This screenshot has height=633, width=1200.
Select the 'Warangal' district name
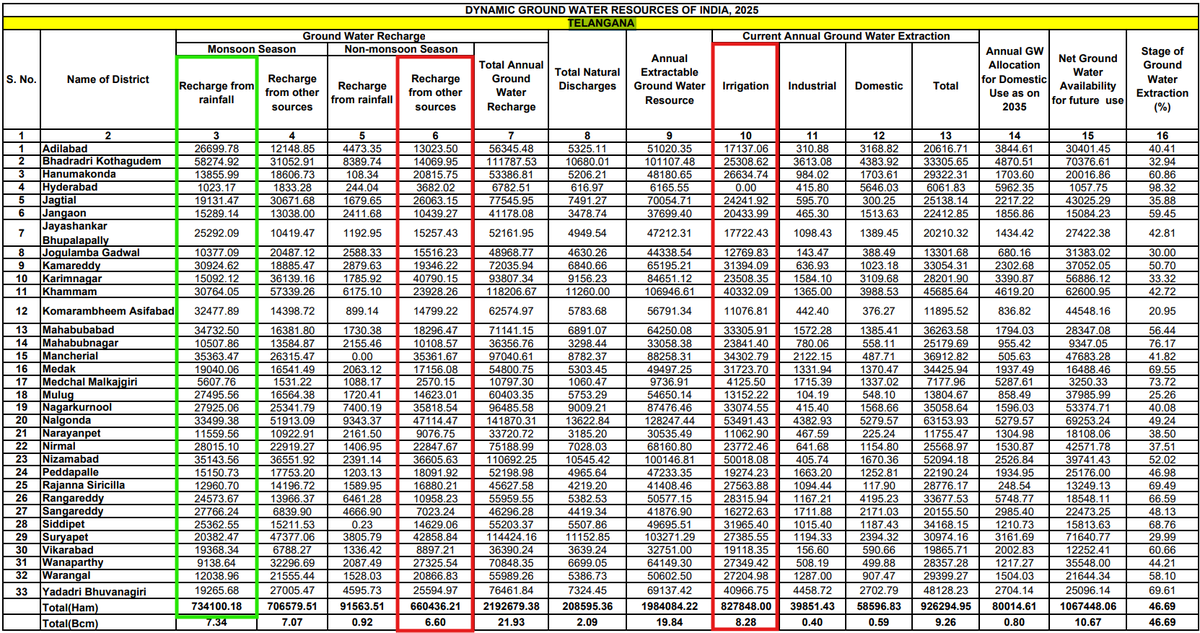pos(68,577)
